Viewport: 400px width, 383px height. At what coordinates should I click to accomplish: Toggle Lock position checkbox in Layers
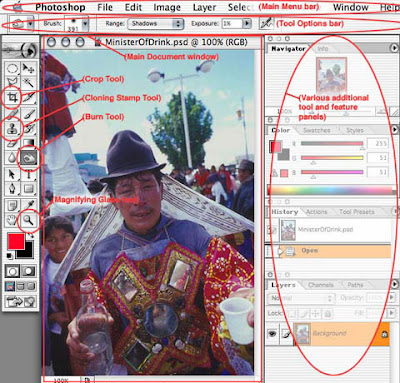pos(315,313)
